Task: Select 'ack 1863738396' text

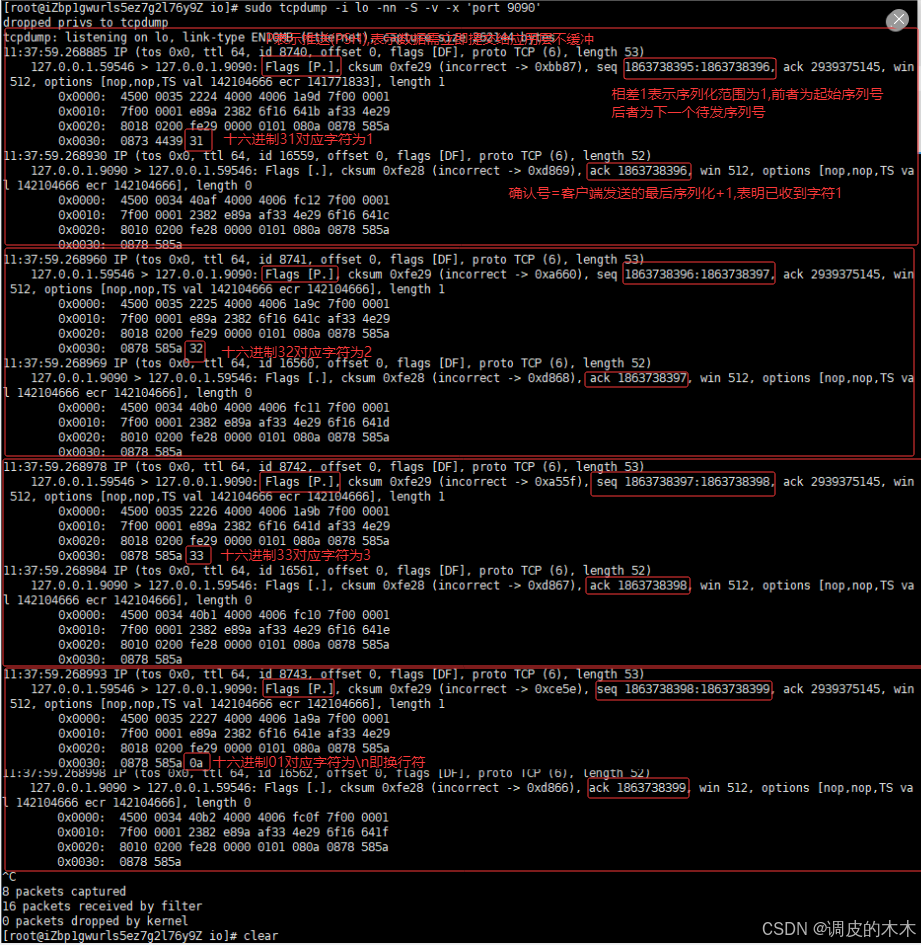Action: point(638,171)
